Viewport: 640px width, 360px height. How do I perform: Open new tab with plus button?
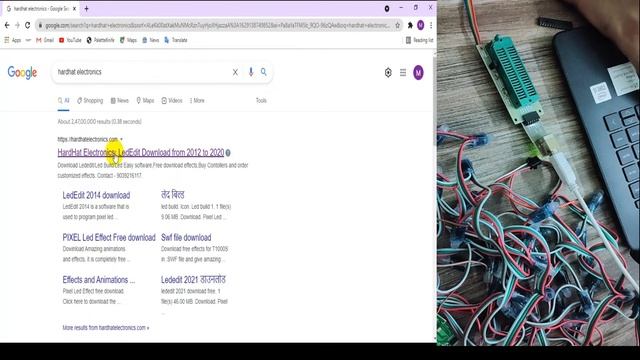[x=87, y=9]
